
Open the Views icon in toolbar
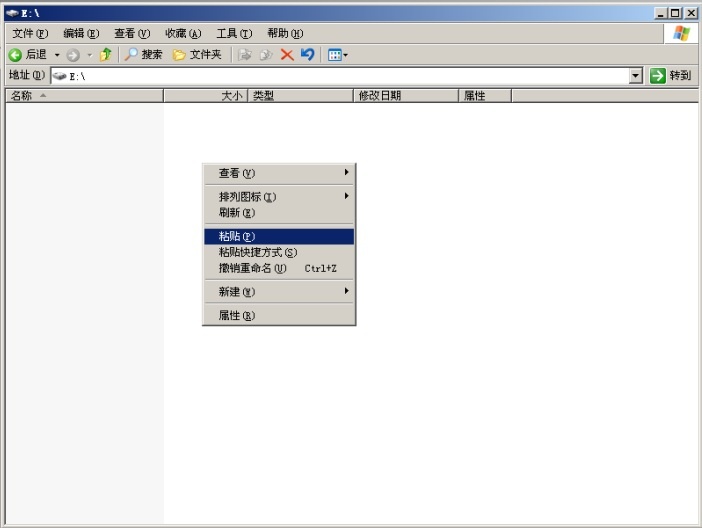(335, 55)
